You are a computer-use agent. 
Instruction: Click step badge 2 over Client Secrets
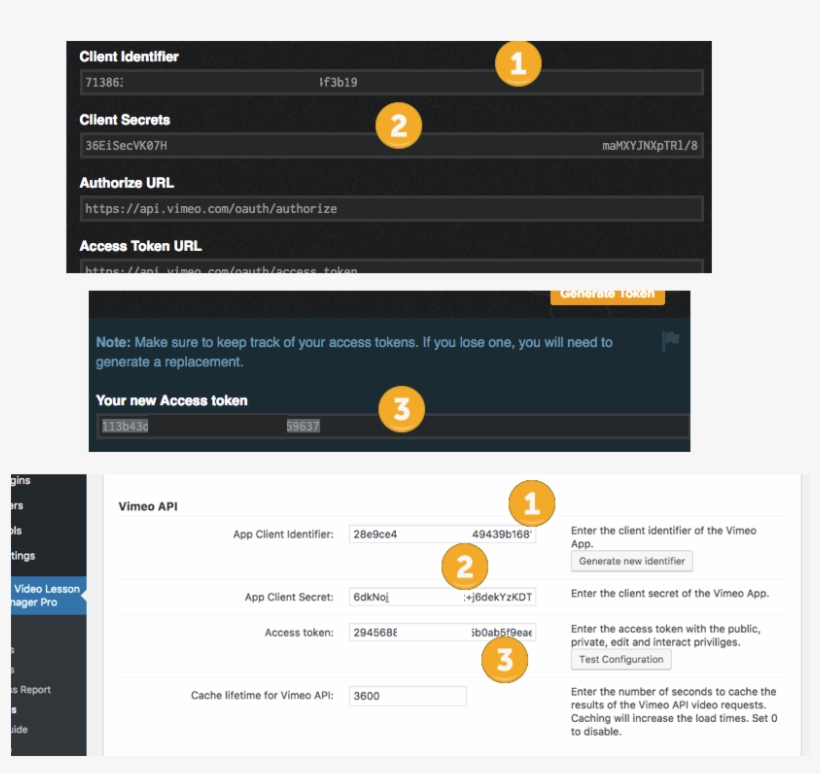(x=398, y=126)
